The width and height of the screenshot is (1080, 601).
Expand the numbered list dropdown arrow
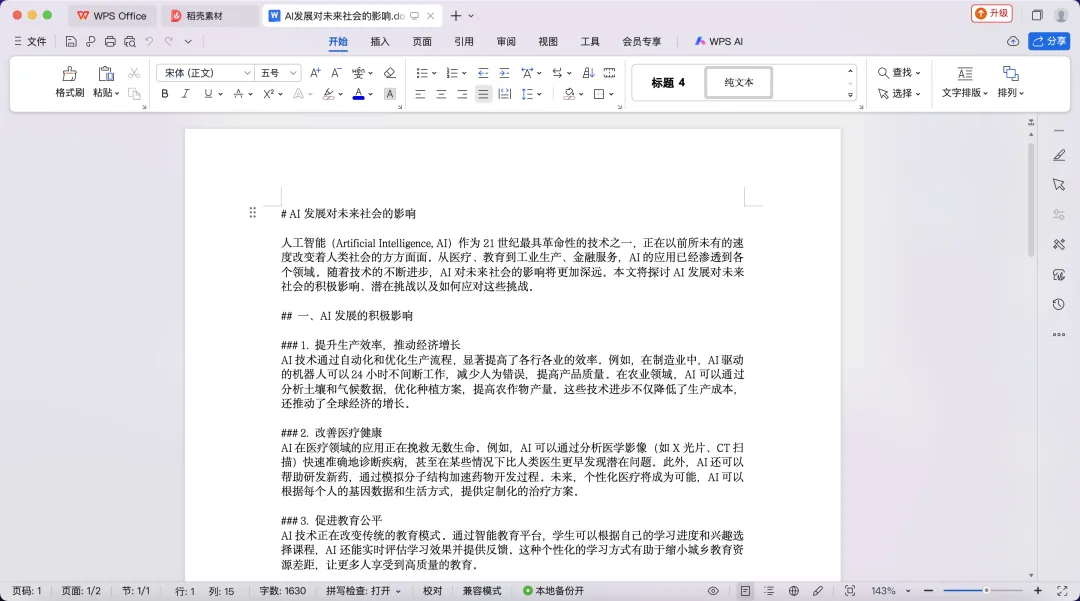464,74
